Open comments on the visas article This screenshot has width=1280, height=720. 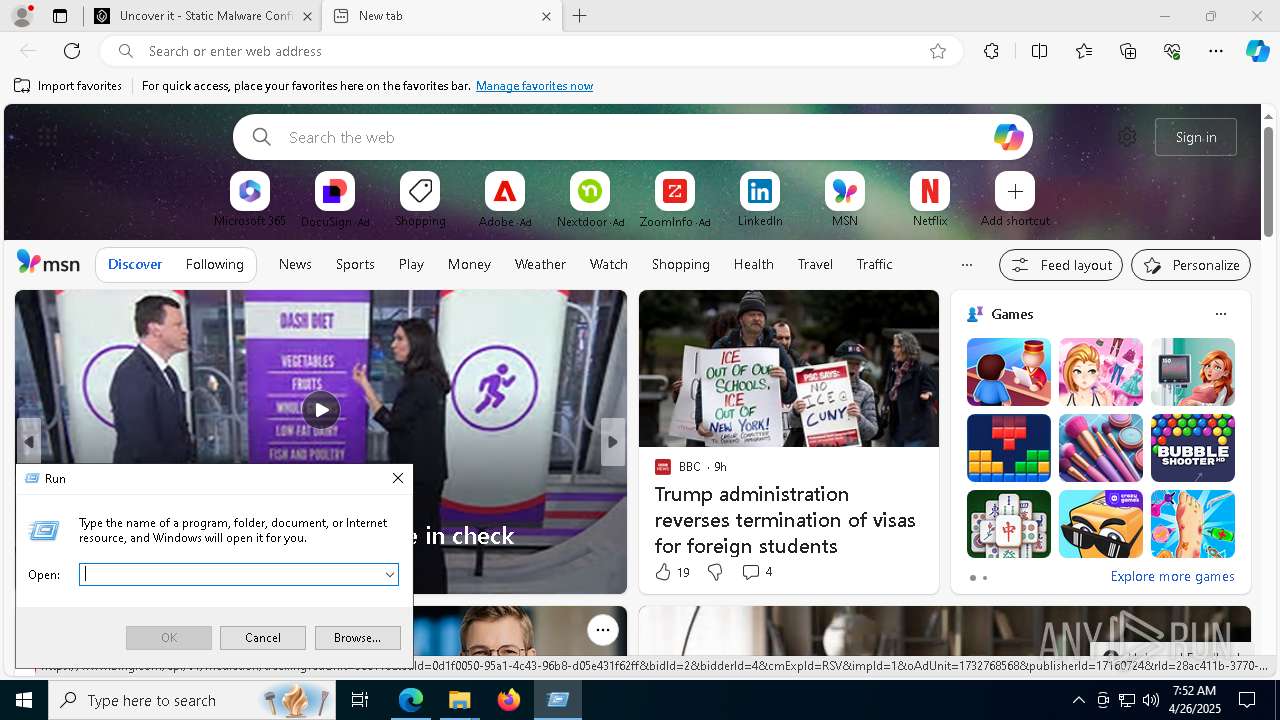coord(757,572)
